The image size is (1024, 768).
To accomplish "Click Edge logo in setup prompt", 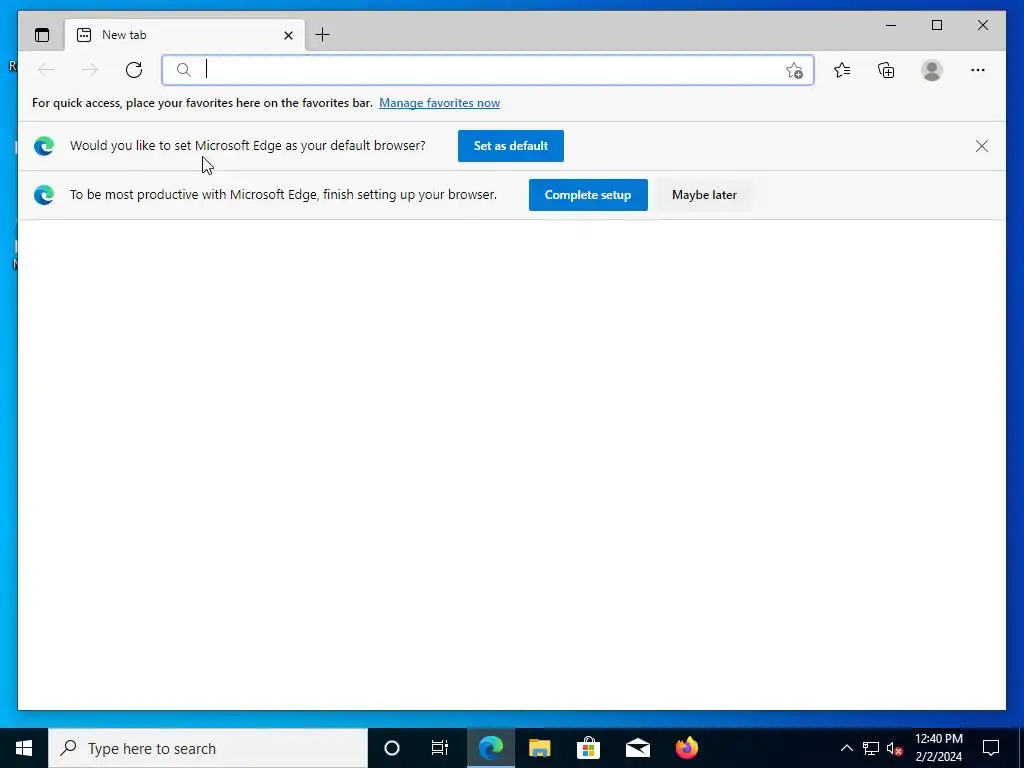I will 44,195.
